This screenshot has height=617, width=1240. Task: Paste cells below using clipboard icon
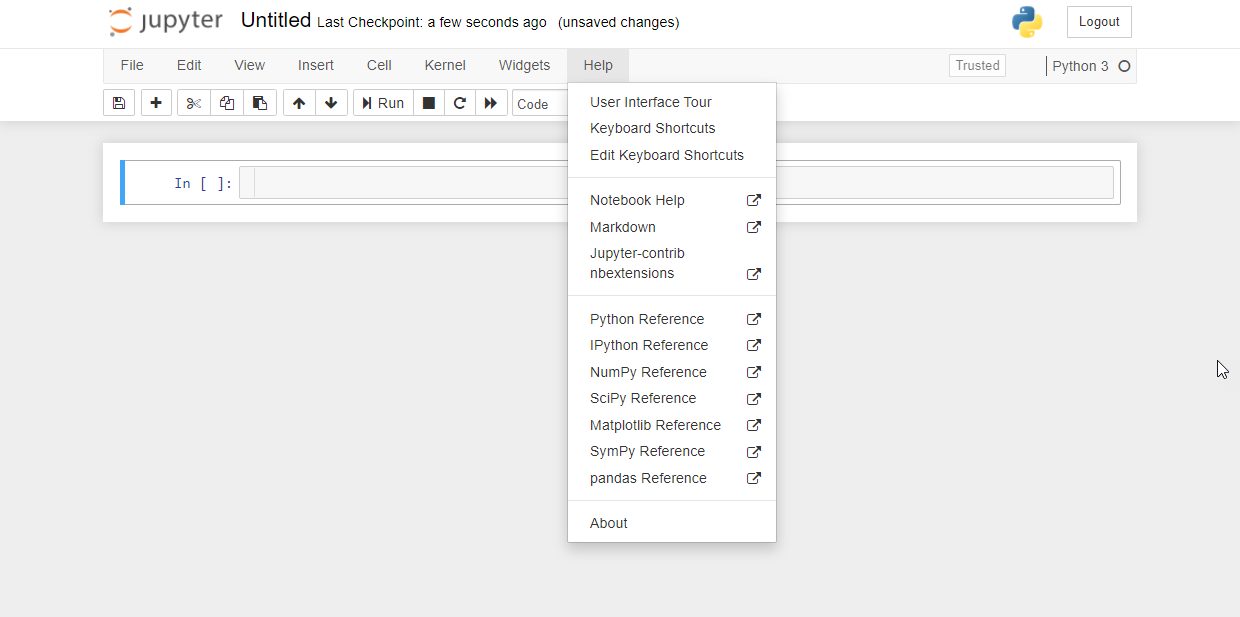(260, 103)
